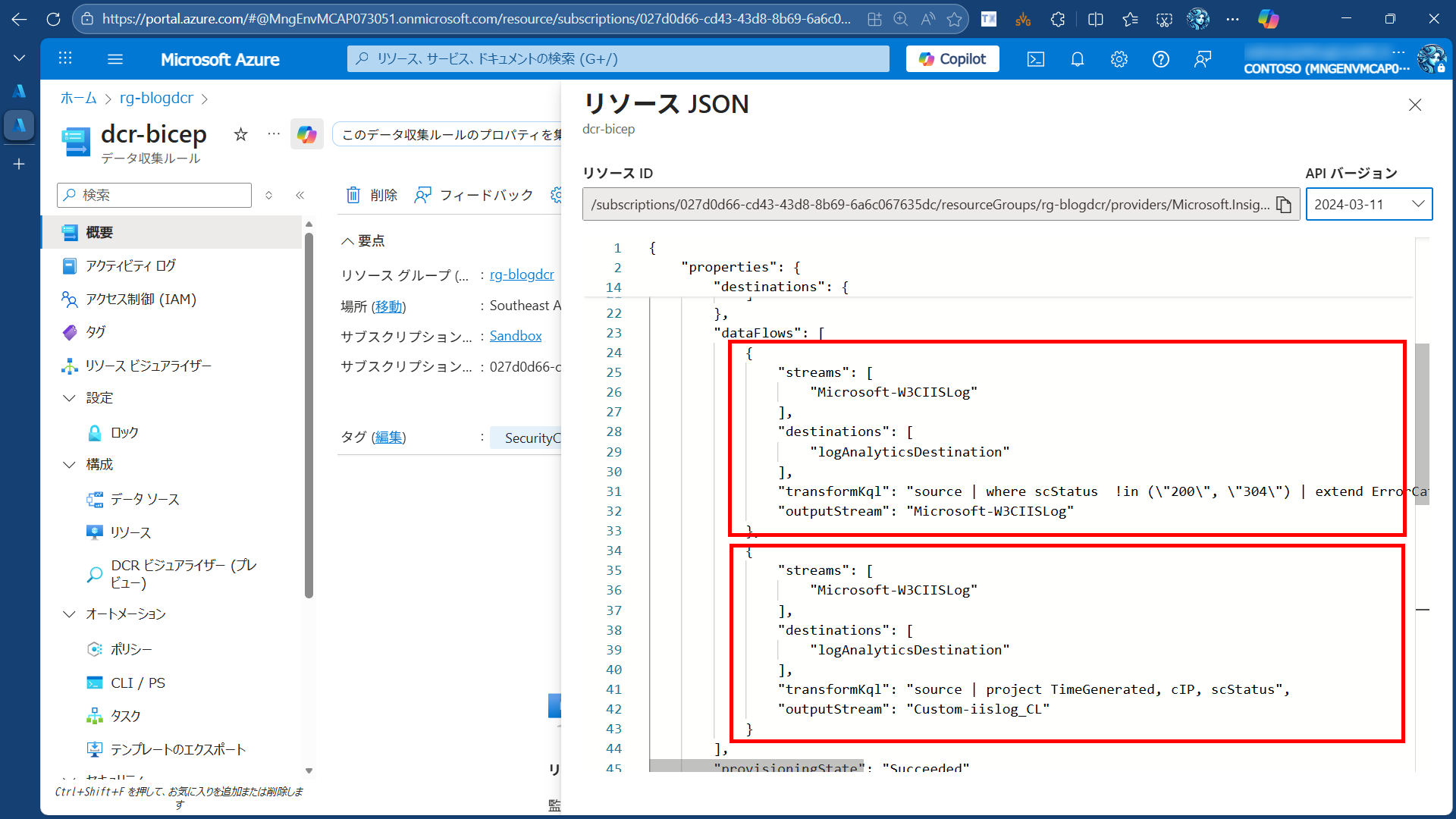Open データ ソース menu item
This screenshot has height=819, width=1456.
tap(144, 499)
